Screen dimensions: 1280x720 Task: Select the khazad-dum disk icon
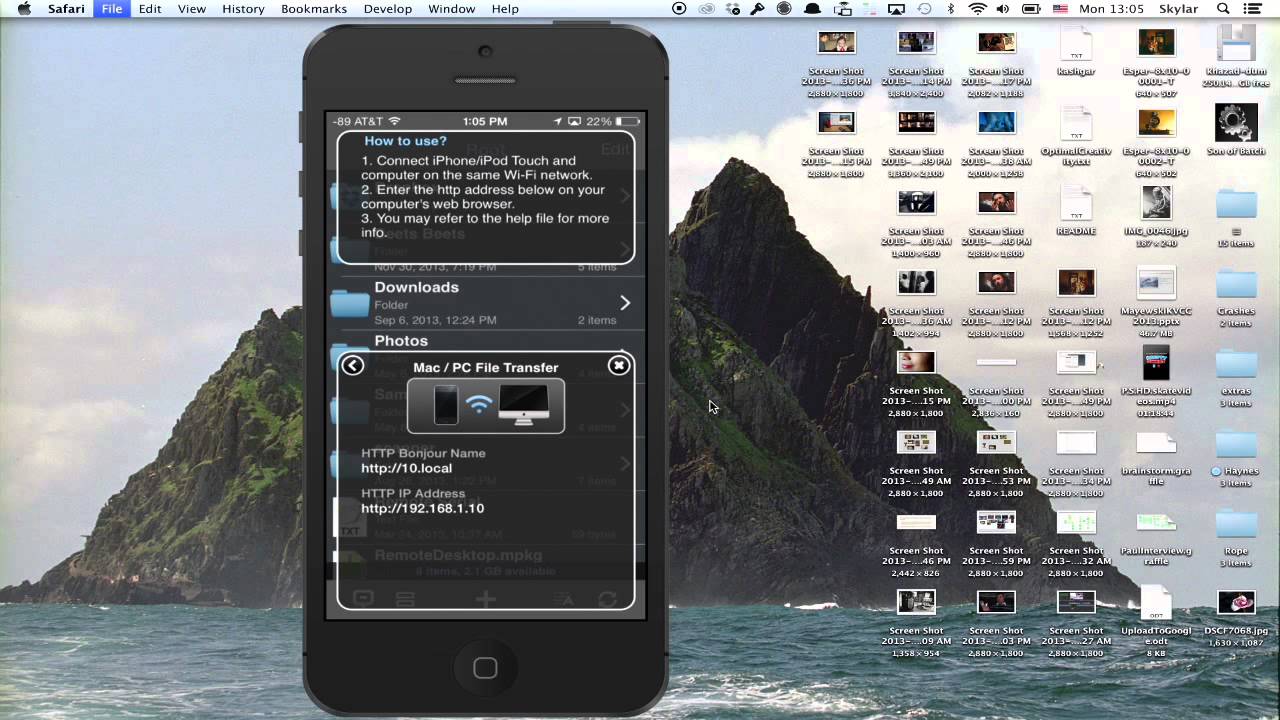click(1236, 43)
